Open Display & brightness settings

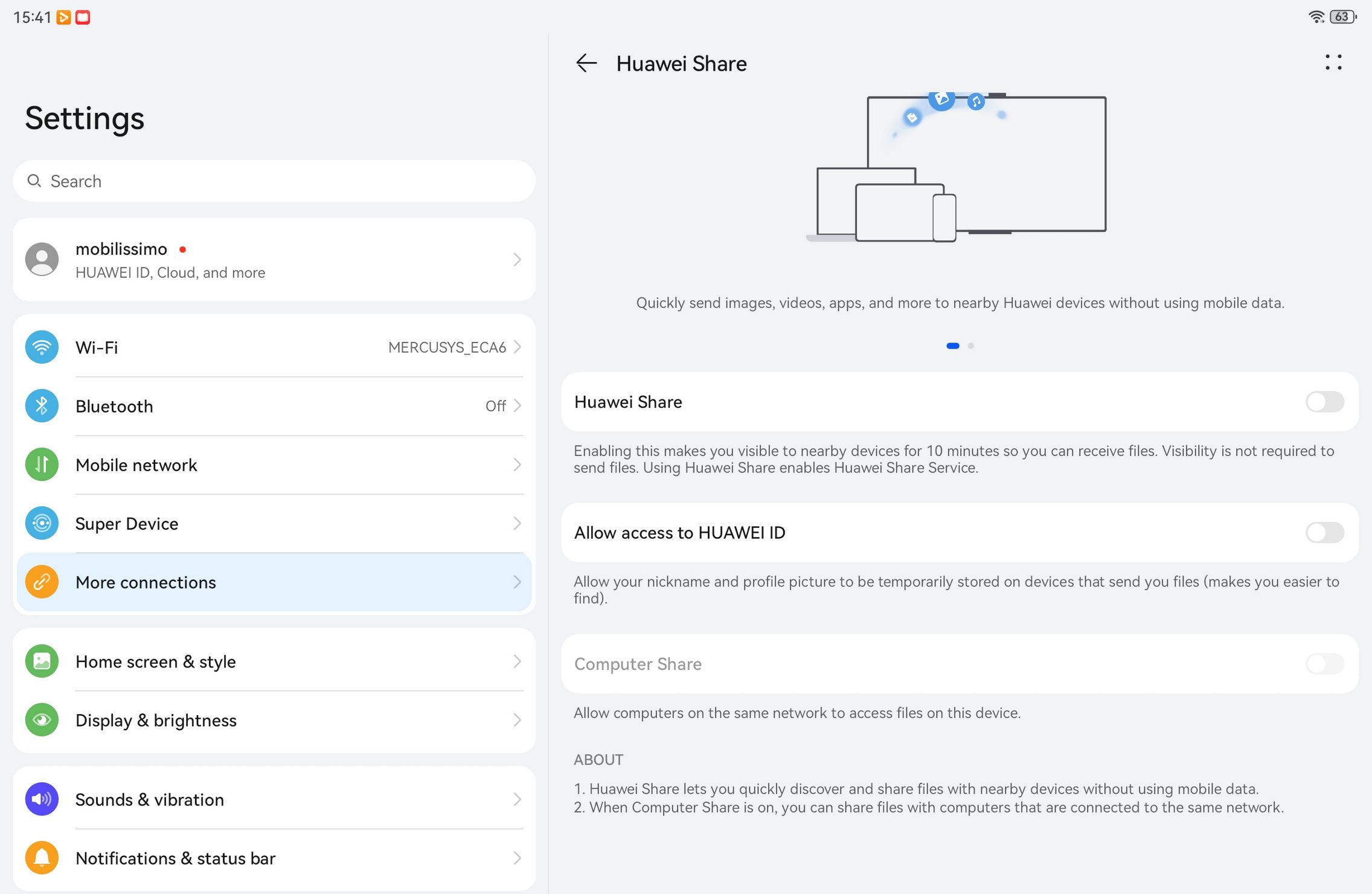[x=274, y=720]
